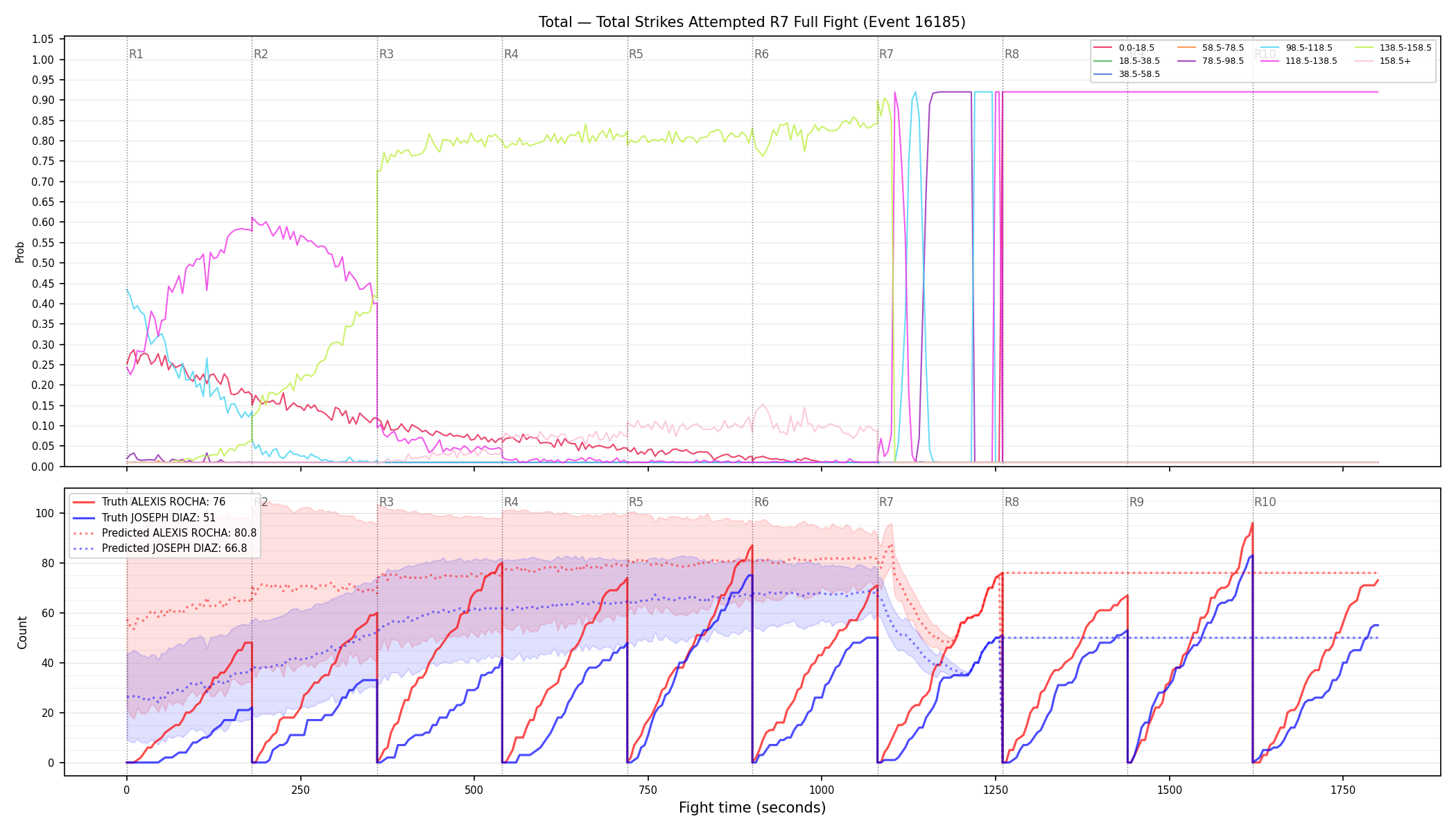Click the '750' x-axis tick label

pos(648,790)
